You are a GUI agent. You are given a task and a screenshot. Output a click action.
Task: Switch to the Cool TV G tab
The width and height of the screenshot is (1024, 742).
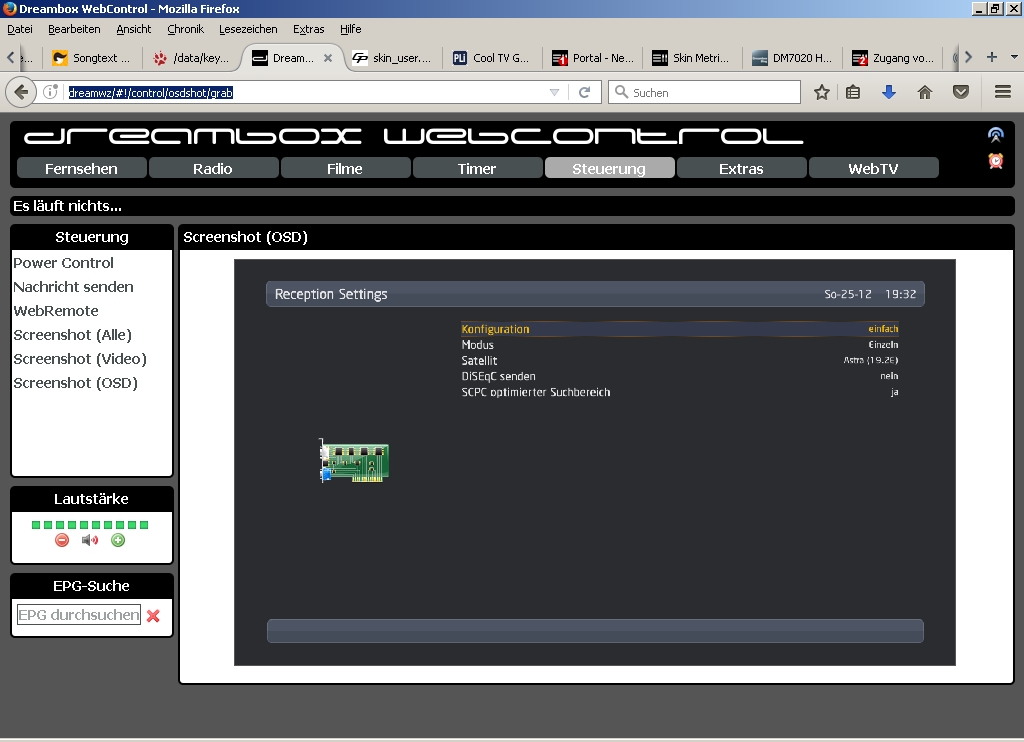tap(492, 58)
